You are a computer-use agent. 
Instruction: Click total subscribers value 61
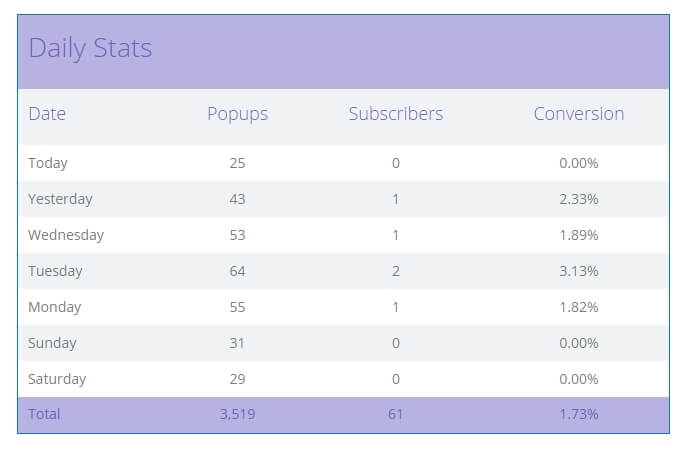coord(395,414)
